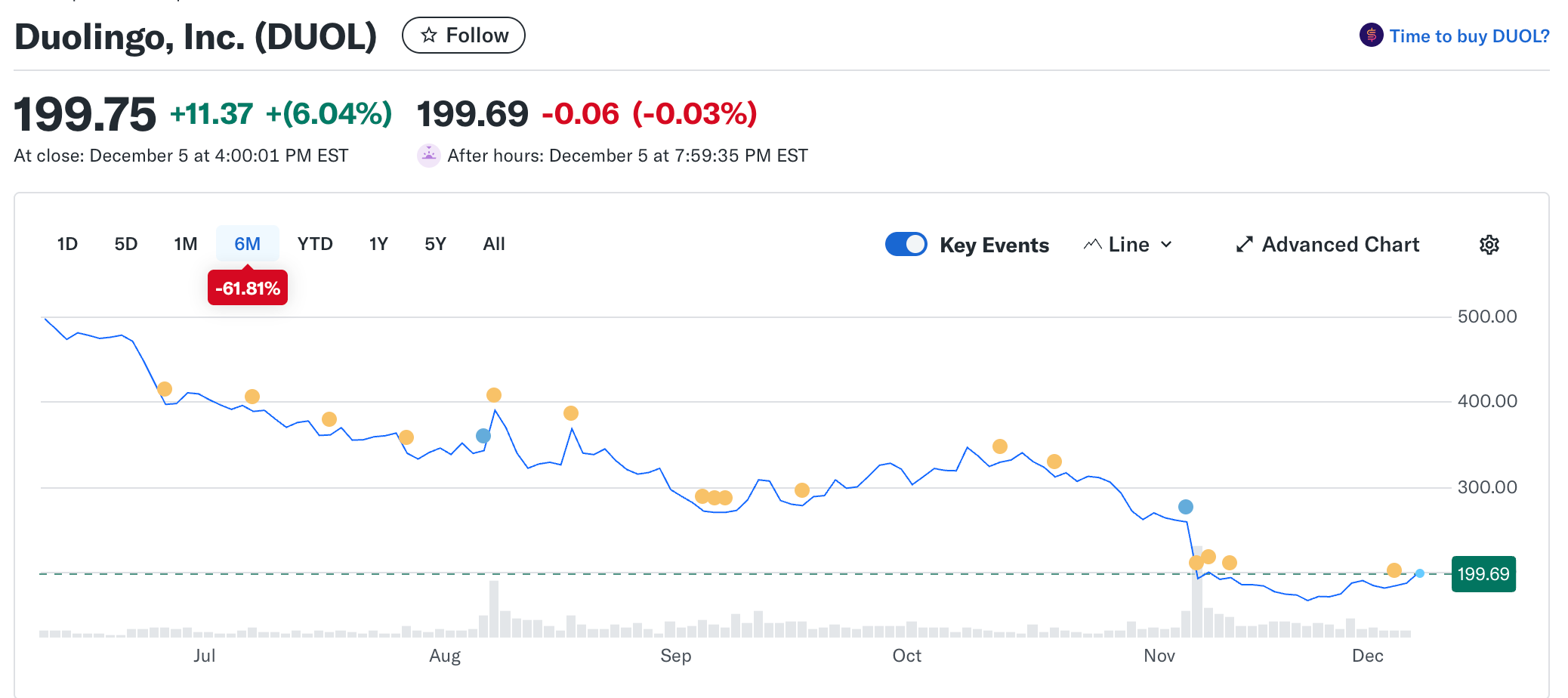1568x698 pixels.
Task: Click the star Follow button
Action: (x=463, y=36)
